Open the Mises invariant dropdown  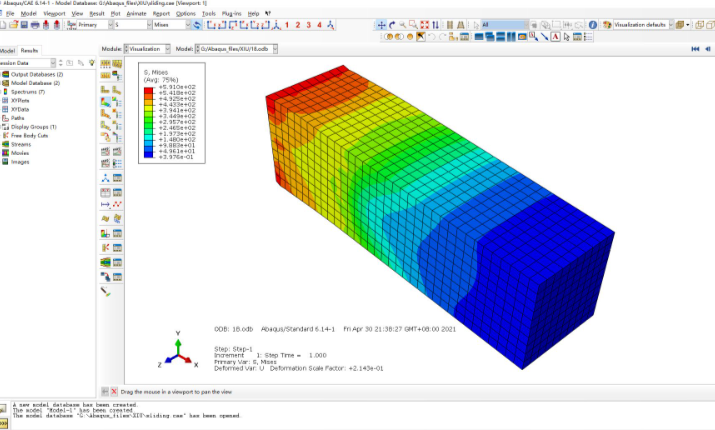[172, 24]
